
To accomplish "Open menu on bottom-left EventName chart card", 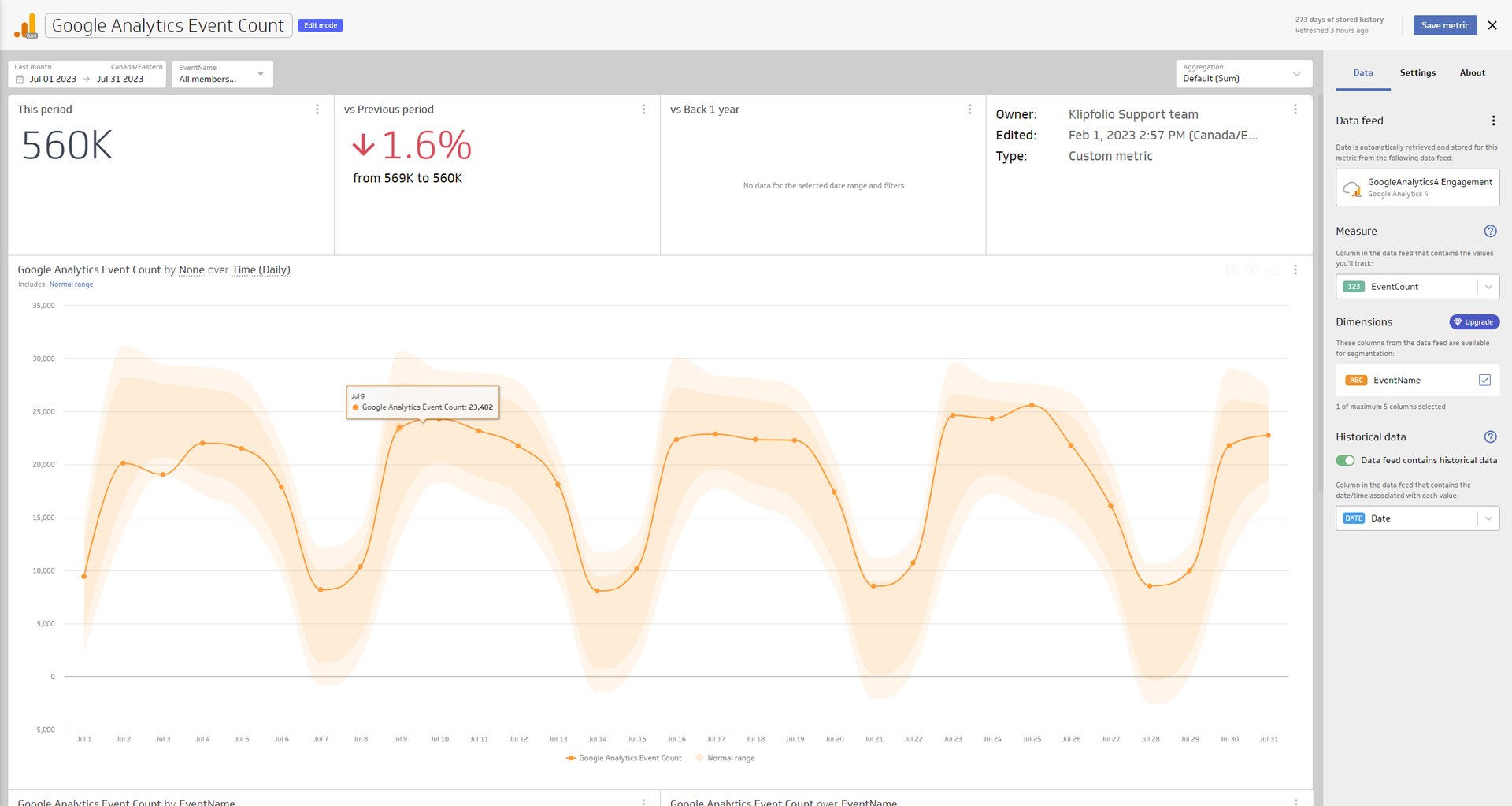I will pos(643,801).
